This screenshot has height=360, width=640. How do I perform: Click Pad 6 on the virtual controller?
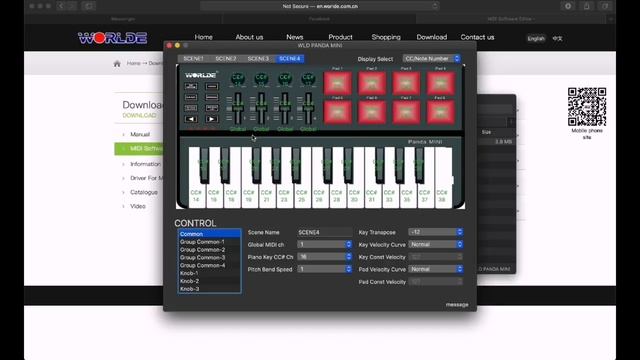click(x=372, y=112)
